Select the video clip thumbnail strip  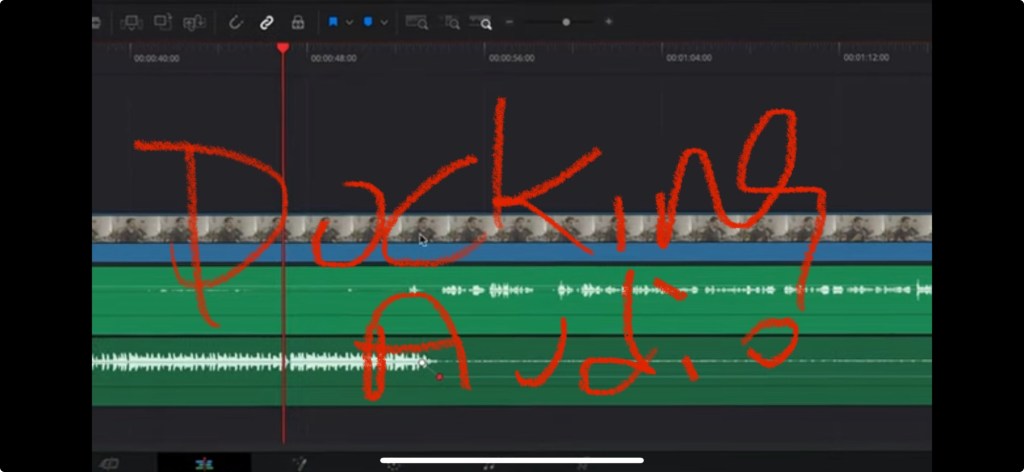(x=511, y=228)
